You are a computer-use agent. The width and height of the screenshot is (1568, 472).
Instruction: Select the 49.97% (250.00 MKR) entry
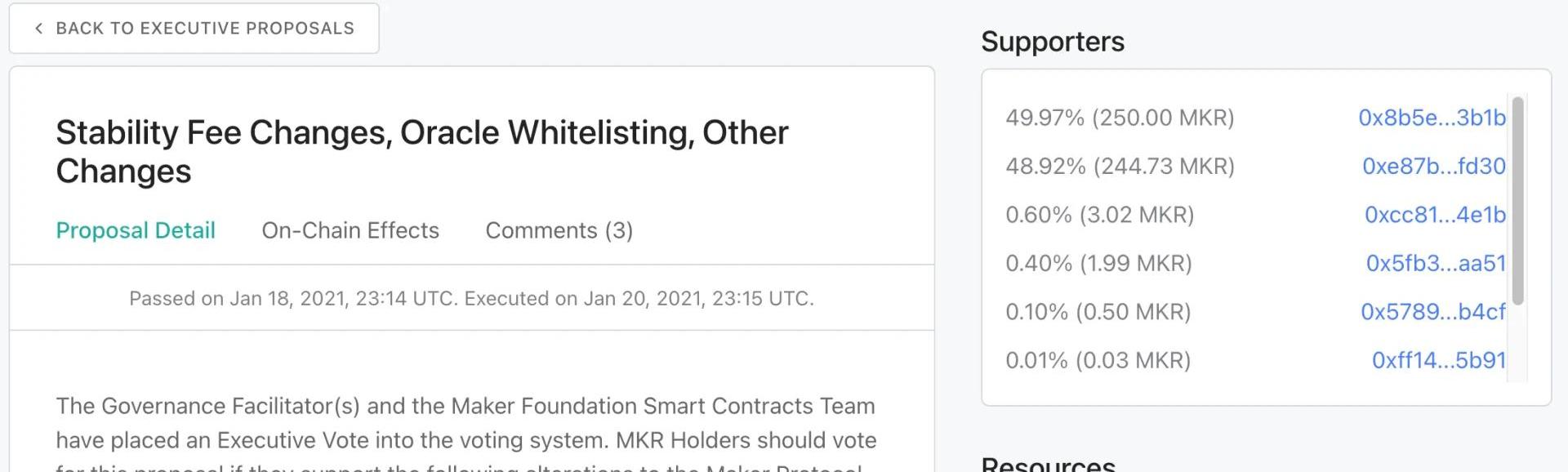[x=1120, y=118]
